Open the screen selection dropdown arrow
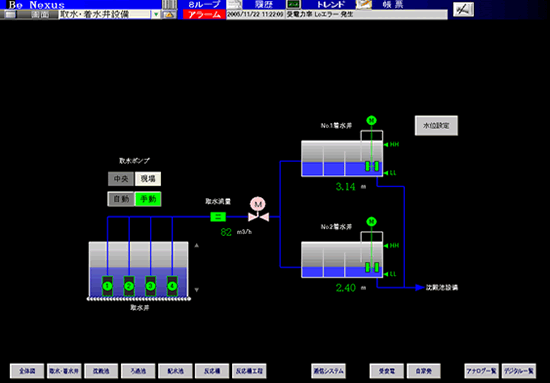Image resolution: width=550 pixels, height=383 pixels. click(x=156, y=15)
